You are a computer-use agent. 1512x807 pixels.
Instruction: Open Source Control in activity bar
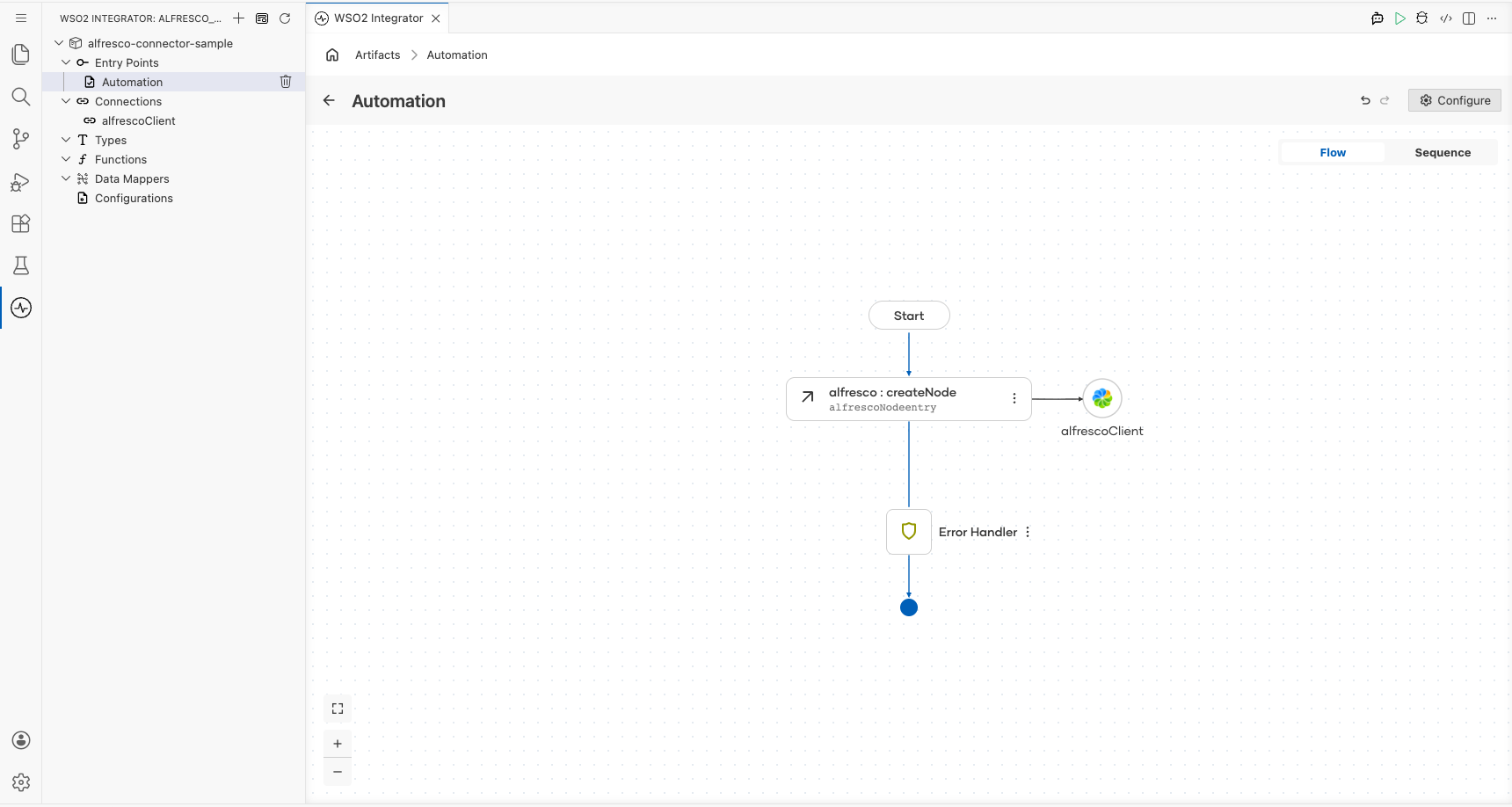click(21, 139)
